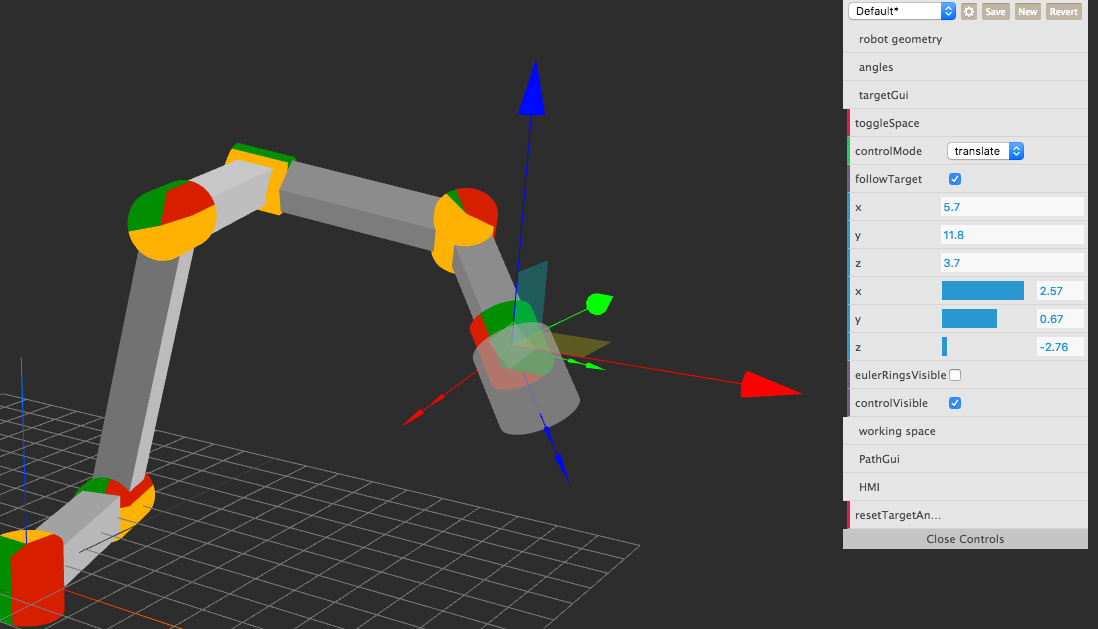Adjust the x rotation slider at 2.57
This screenshot has width=1098, height=629.
click(x=986, y=291)
